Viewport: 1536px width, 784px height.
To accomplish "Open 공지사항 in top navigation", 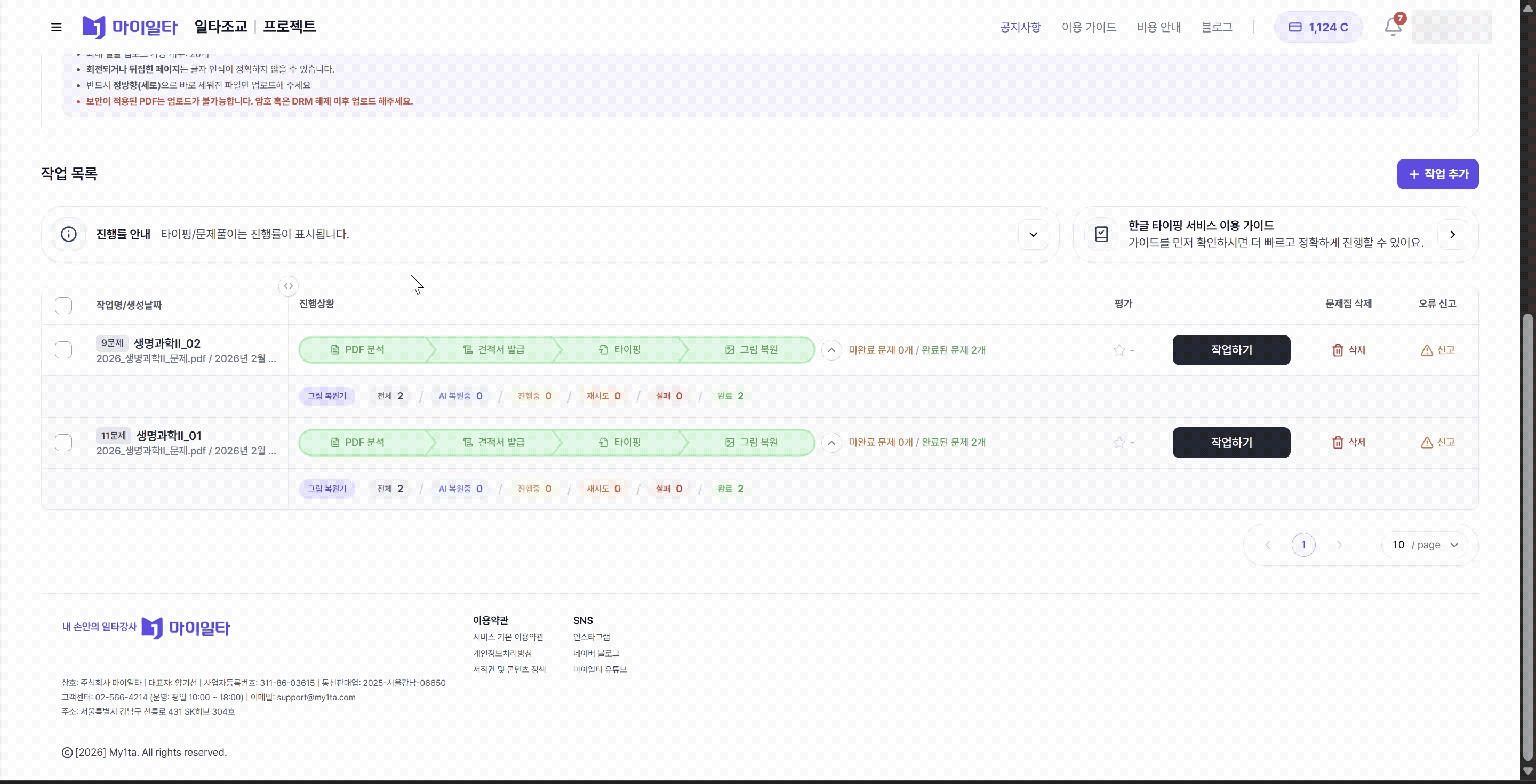I will [x=1020, y=27].
